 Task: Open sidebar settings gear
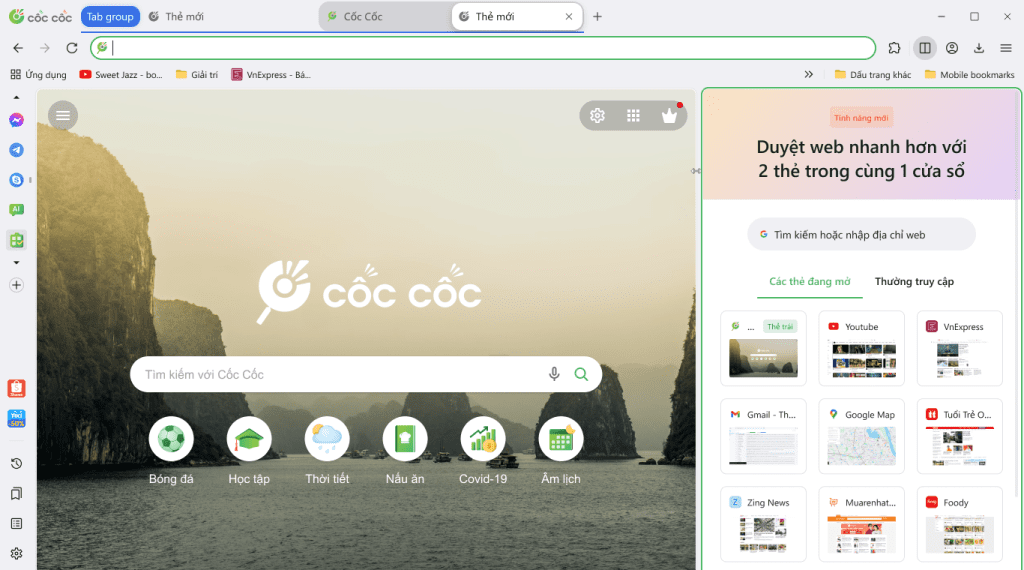click(16, 554)
